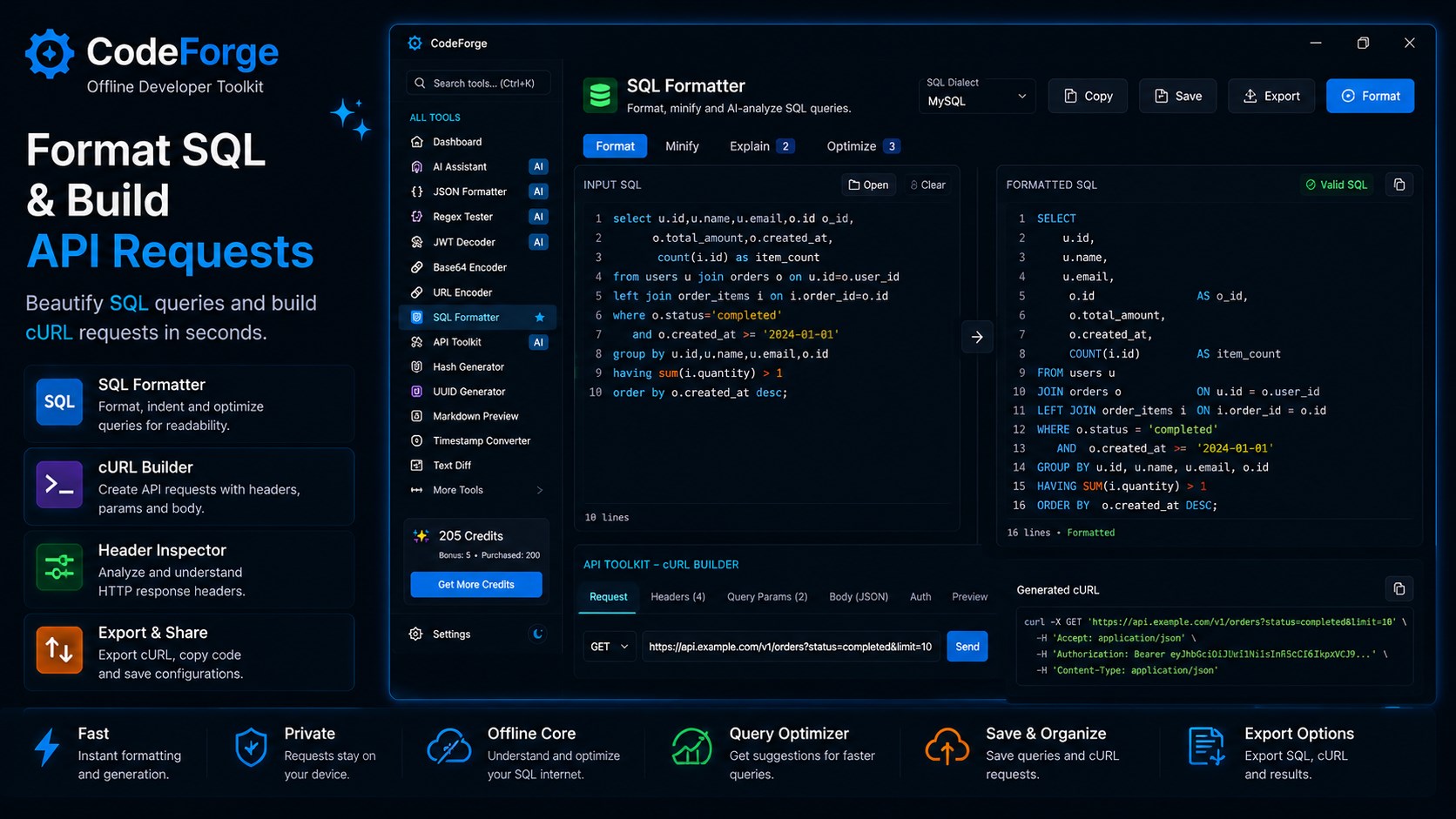Screen dimensions: 1456x819
Task: Send the API request with Send button
Action: click(967, 647)
